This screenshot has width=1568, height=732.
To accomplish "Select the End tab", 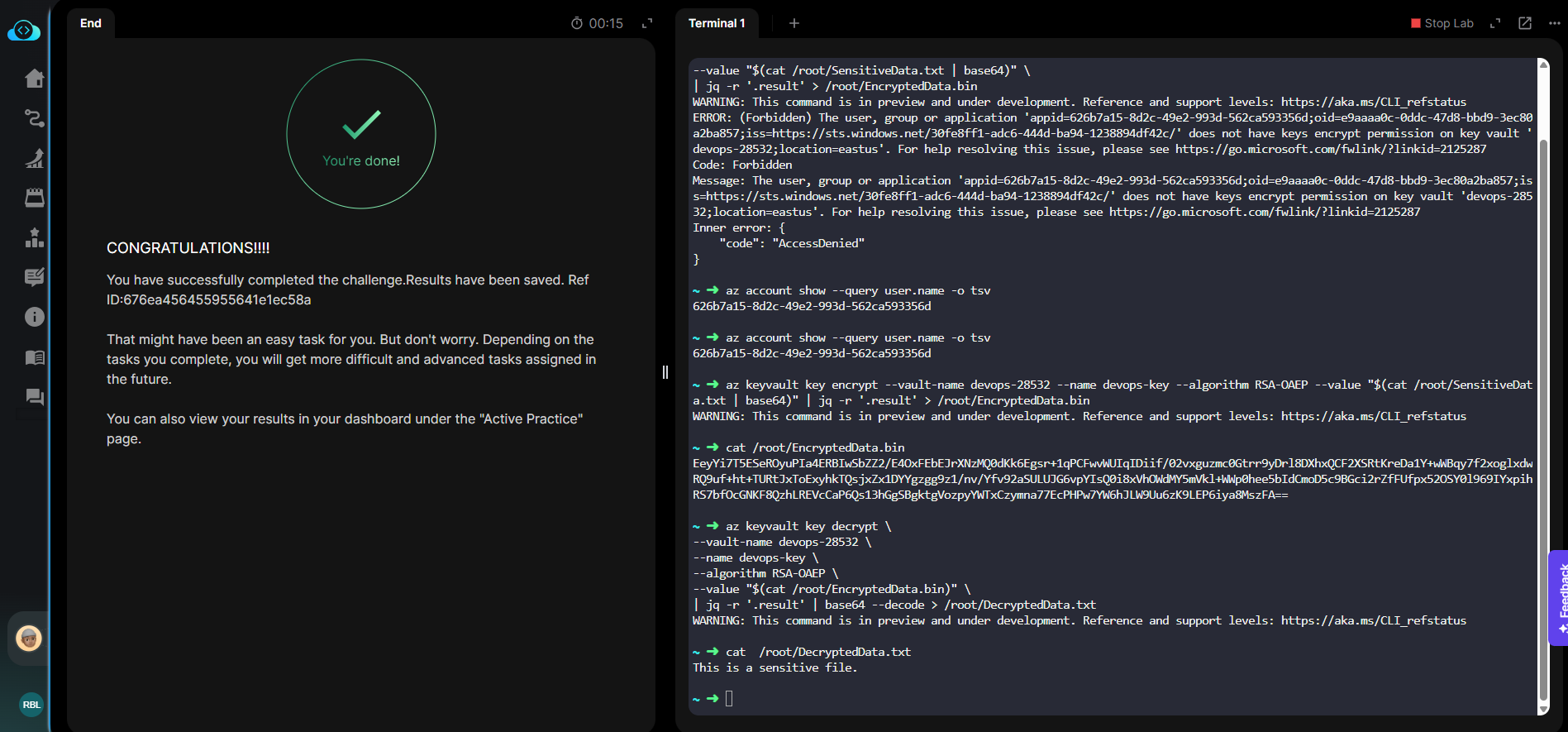I will point(91,23).
